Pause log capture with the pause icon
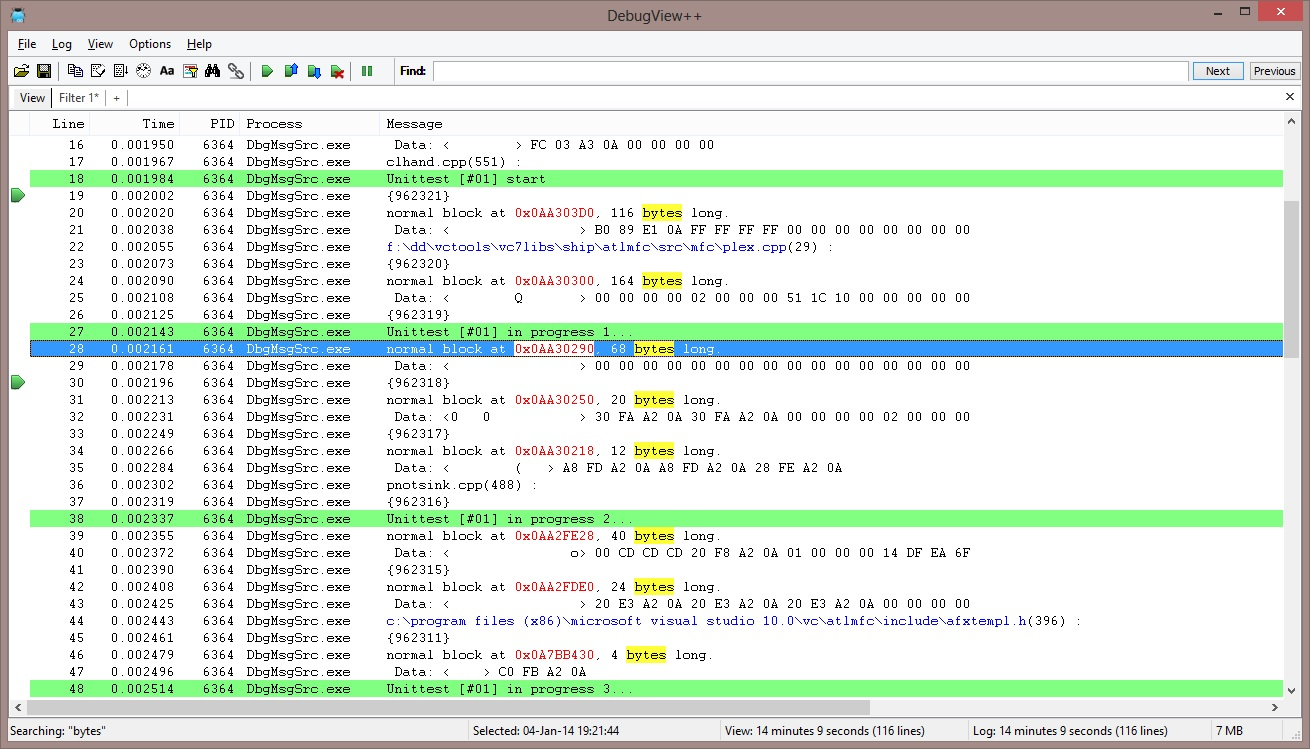Viewport: 1310px width, 749px height. point(367,70)
